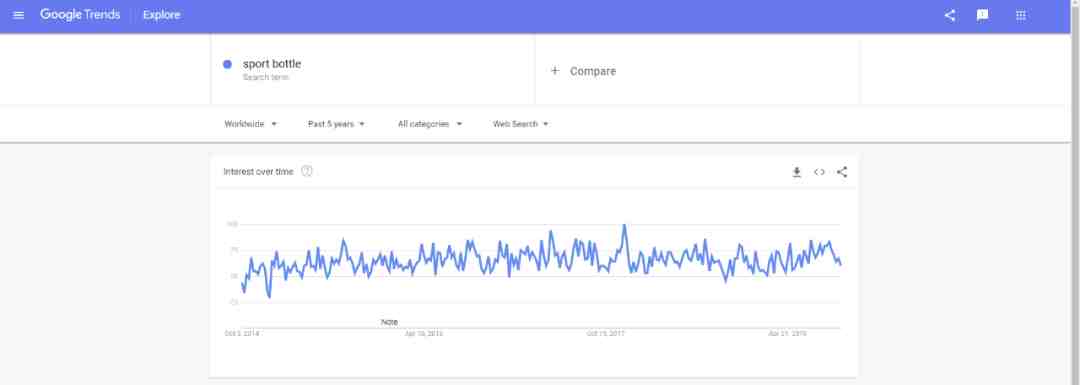1080x385 pixels.
Task: Expand the All categories dropdown
Action: coord(430,124)
